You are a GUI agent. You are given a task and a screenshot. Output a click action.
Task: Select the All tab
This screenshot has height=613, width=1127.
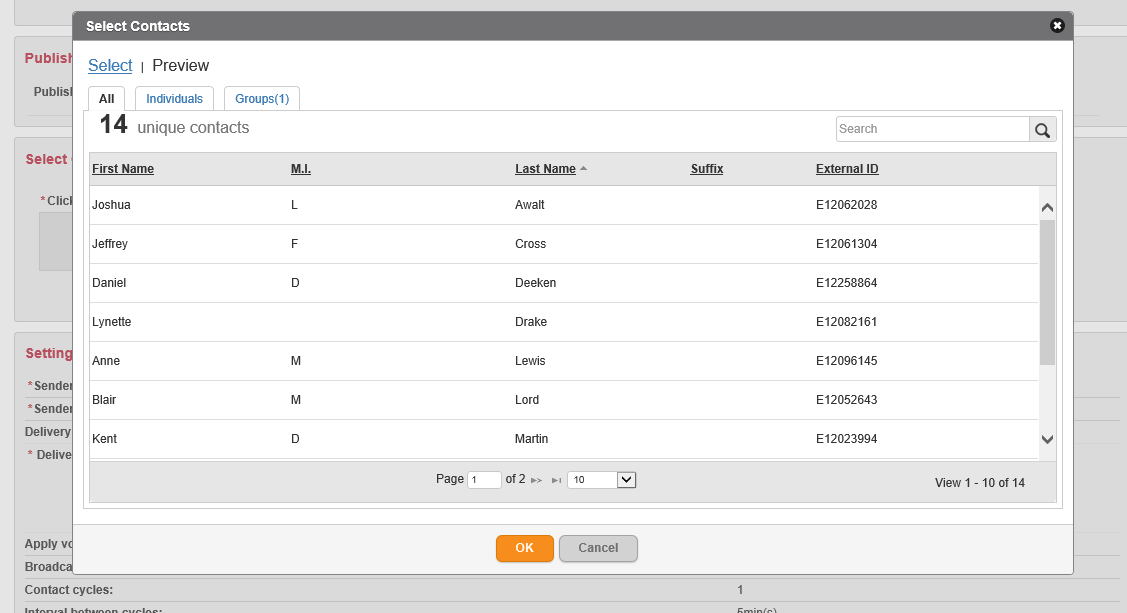click(x=106, y=99)
